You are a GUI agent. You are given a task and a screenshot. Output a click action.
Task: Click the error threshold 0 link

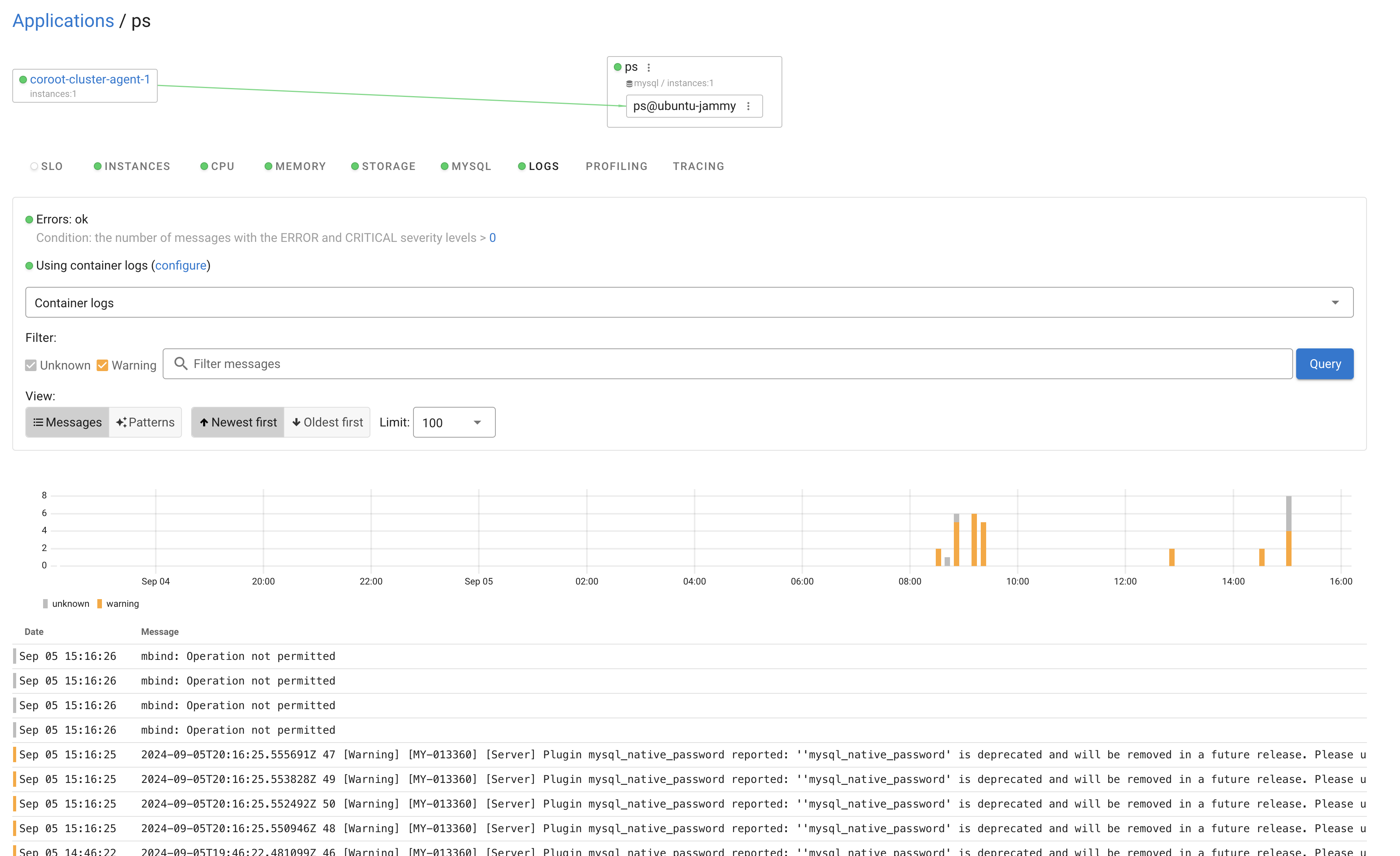point(493,238)
